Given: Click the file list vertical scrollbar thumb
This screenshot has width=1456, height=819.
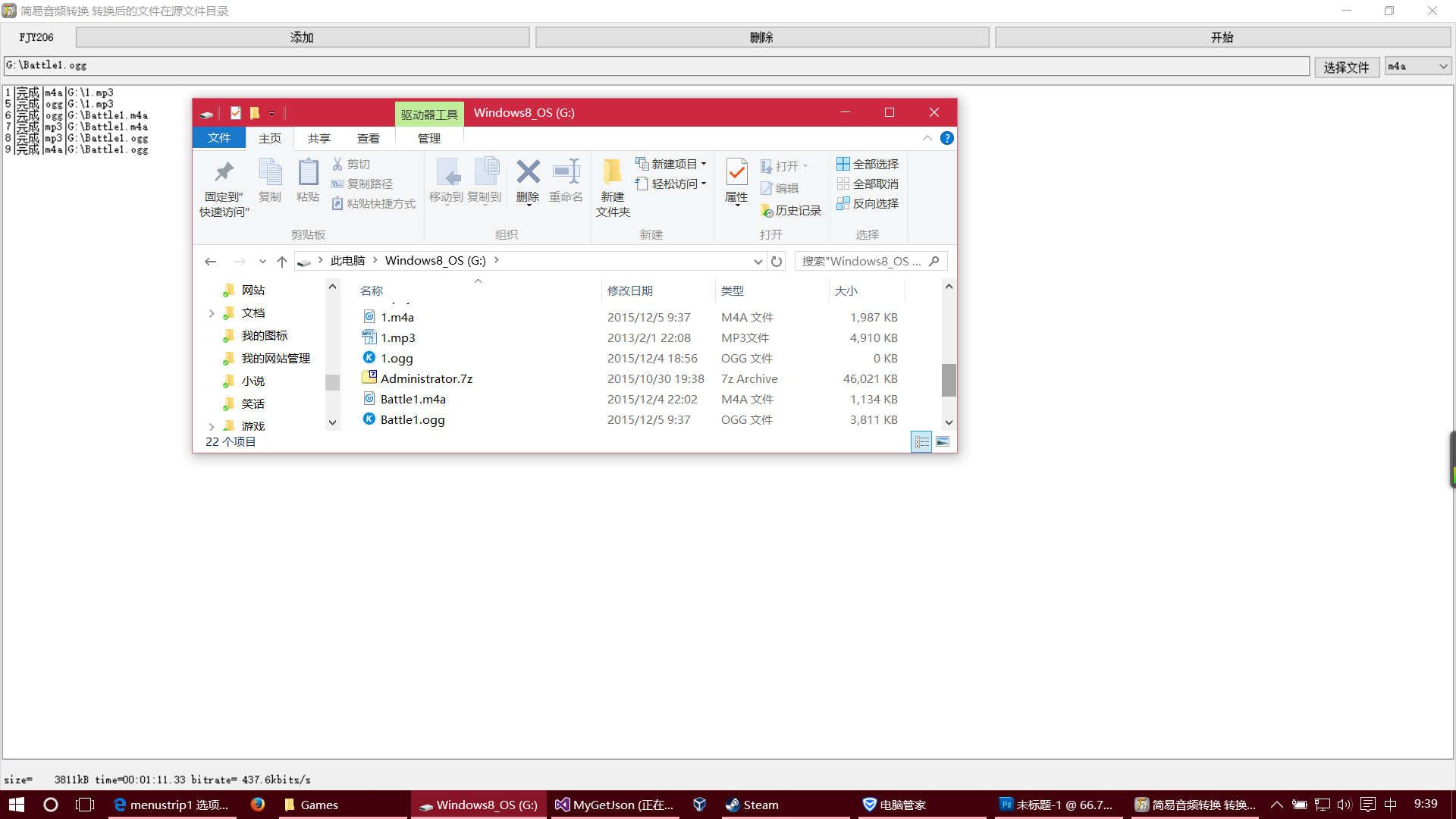Looking at the screenshot, I should [949, 380].
